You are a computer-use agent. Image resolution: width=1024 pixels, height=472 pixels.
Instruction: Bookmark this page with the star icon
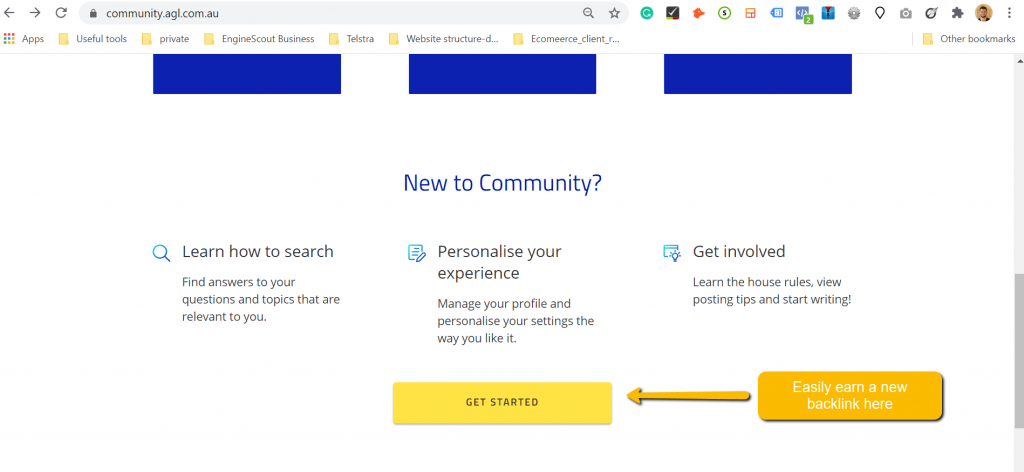[614, 13]
